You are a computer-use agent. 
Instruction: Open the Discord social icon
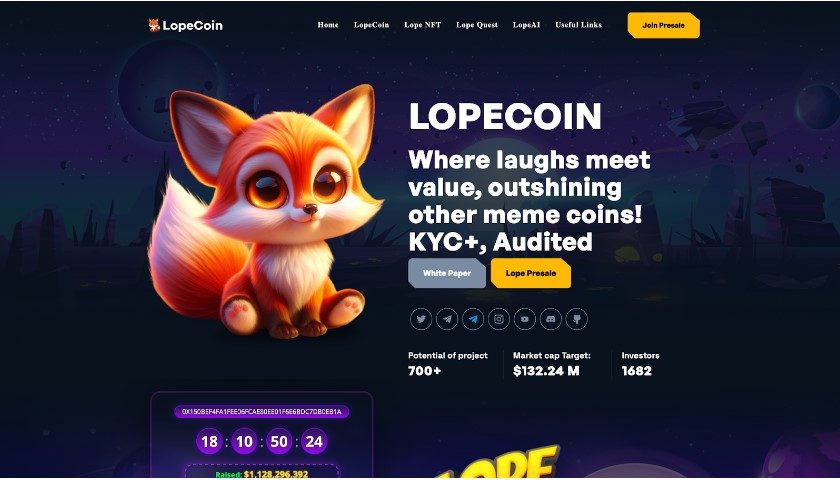pyautogui.click(x=551, y=319)
